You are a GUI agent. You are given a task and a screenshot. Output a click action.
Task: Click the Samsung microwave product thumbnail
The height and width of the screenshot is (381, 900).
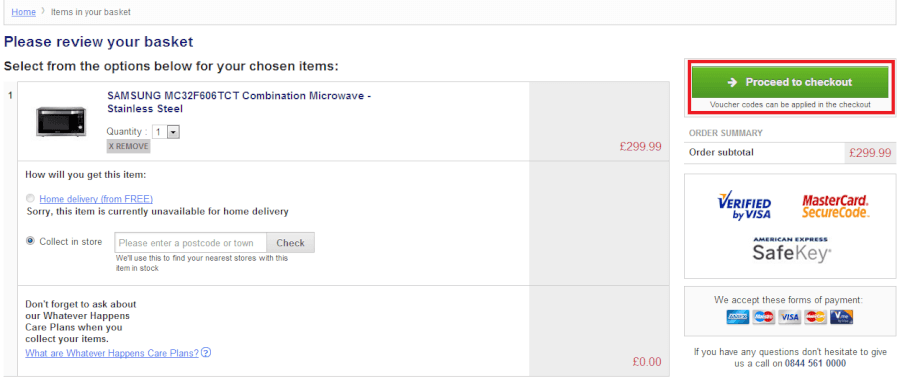tap(61, 122)
